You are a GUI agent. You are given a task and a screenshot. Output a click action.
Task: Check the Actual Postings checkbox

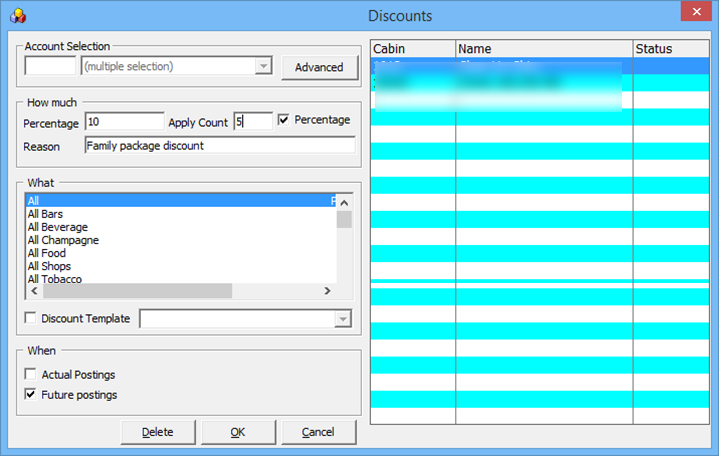click(x=30, y=374)
